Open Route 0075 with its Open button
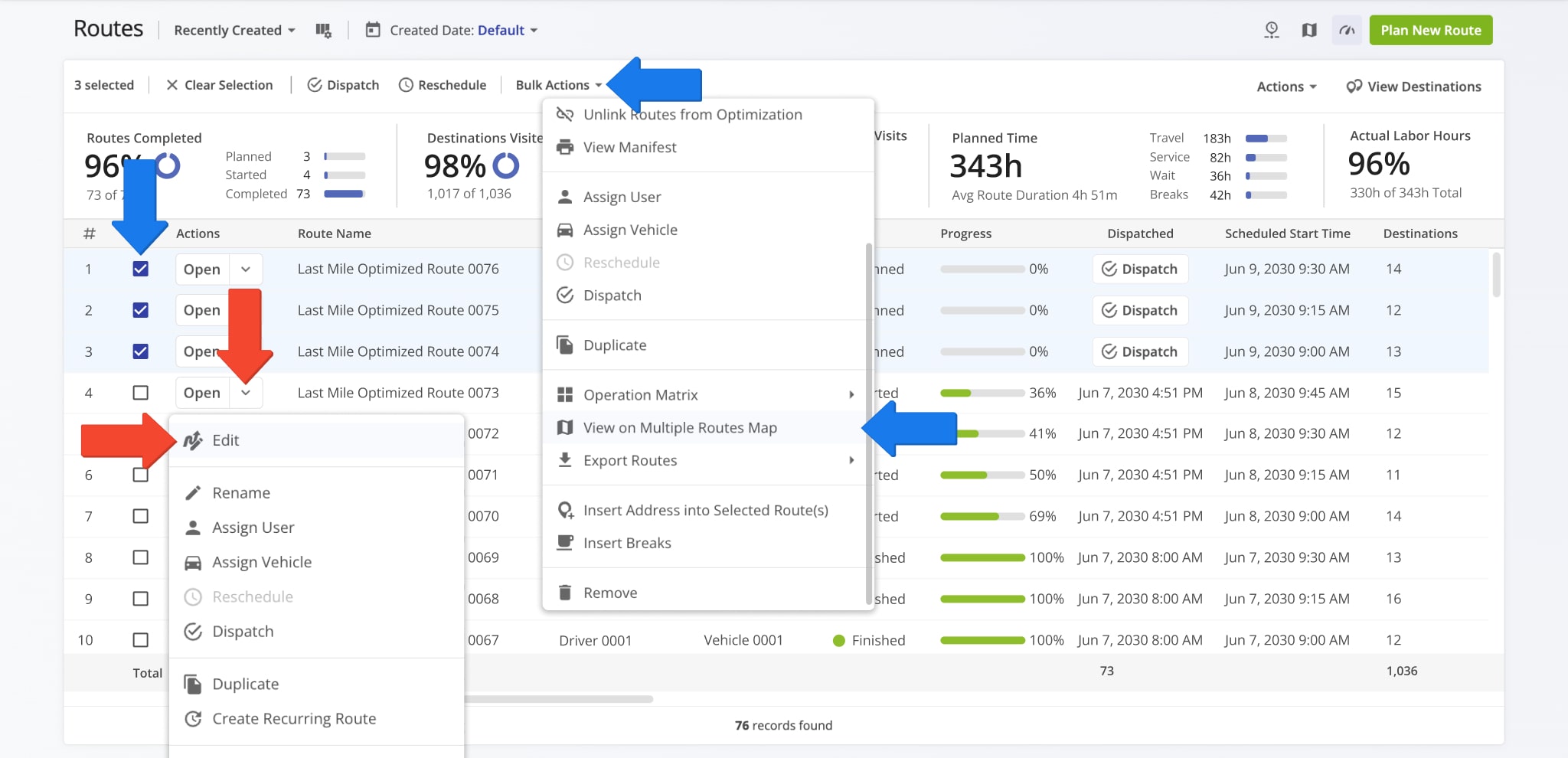 [202, 311]
